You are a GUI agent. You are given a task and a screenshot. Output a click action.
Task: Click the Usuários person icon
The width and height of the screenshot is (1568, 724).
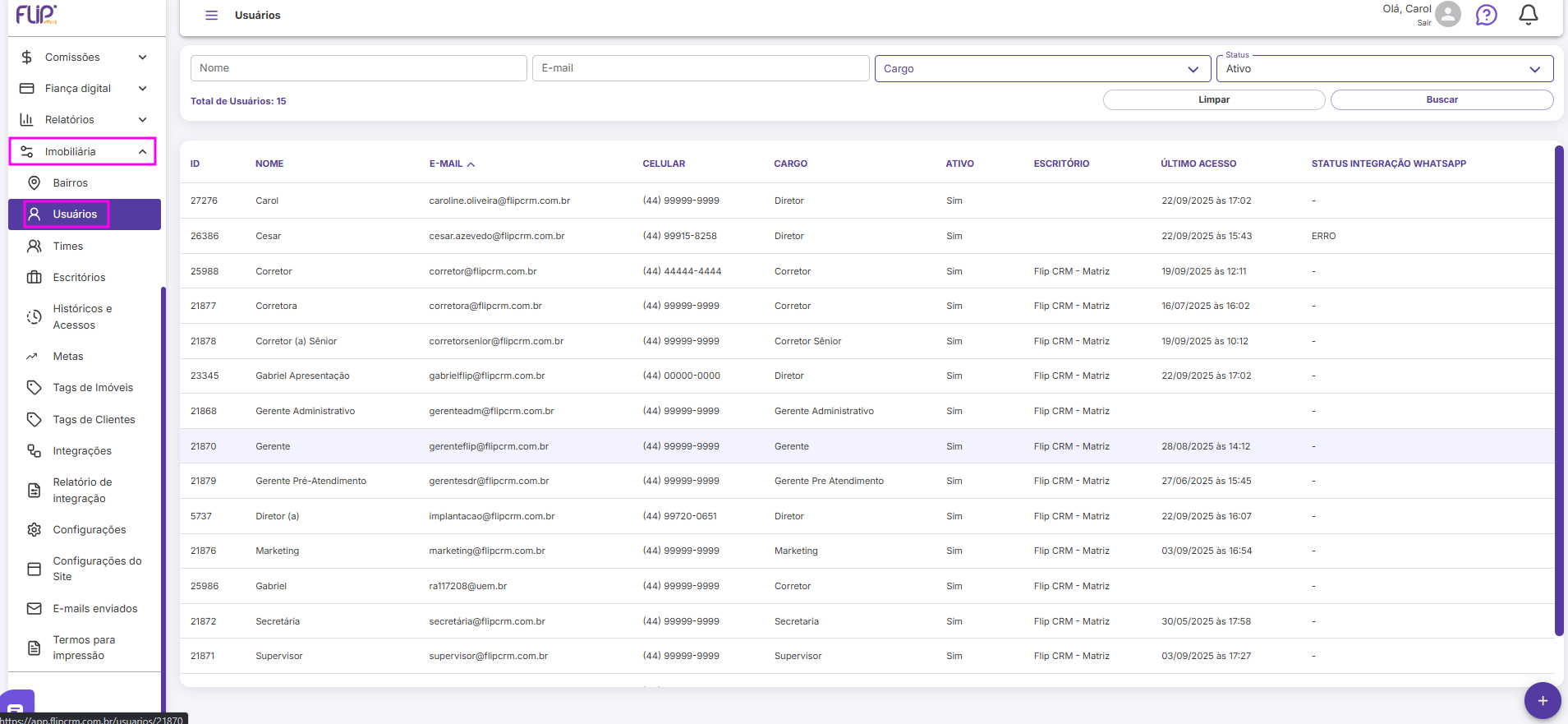34,214
